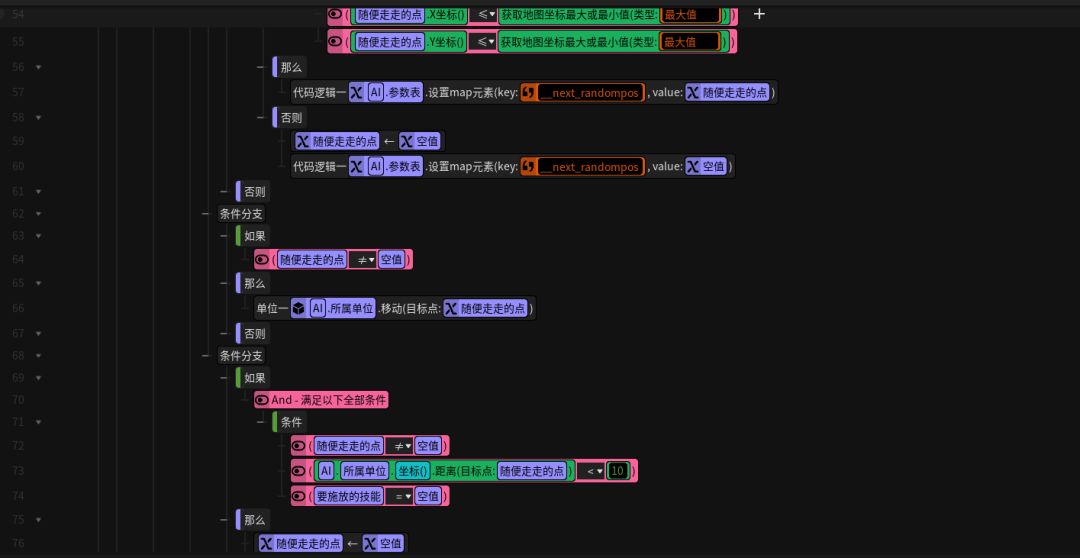
Task: Toggle eye icon on line 73 distance condition
Action: point(298,471)
